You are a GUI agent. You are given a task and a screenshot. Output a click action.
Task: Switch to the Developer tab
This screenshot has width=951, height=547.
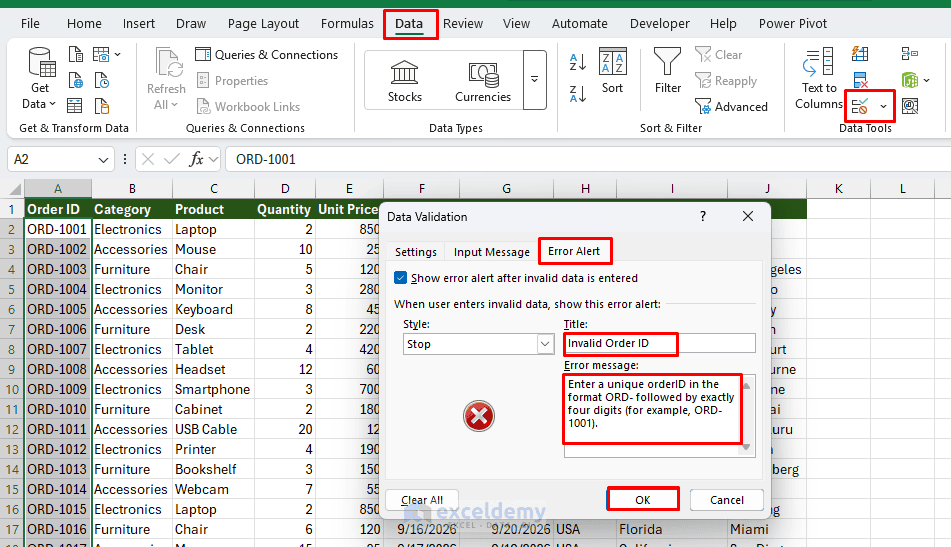[x=659, y=24]
